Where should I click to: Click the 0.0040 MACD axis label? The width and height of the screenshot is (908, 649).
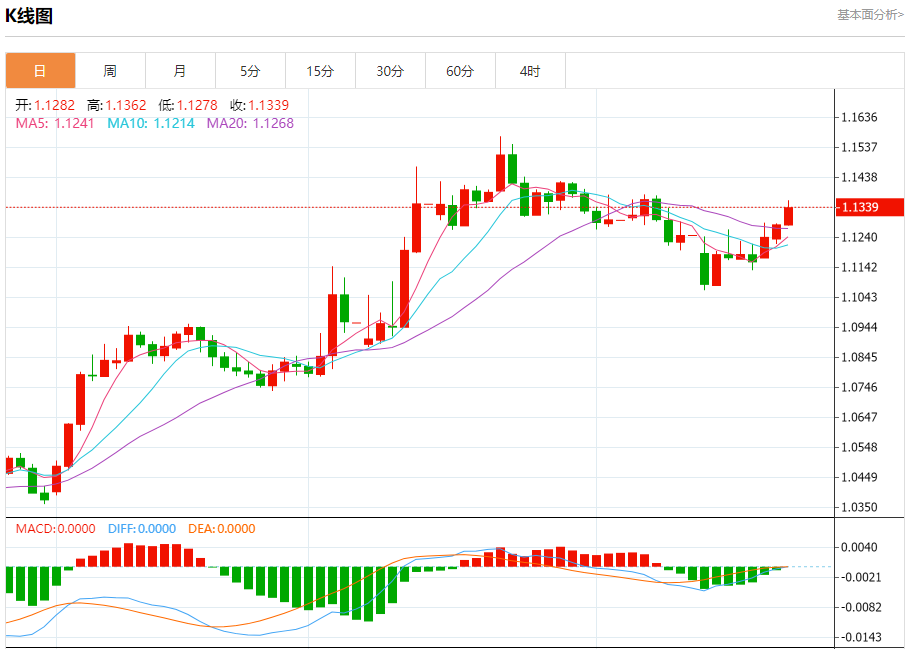[859, 548]
